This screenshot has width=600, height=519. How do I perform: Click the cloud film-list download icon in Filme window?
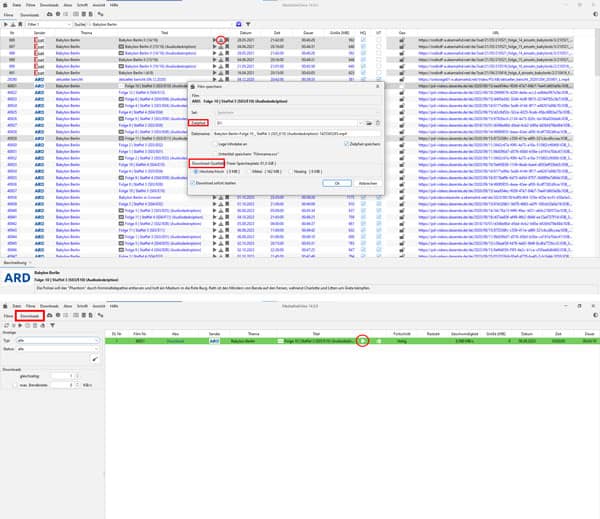coord(50,14)
